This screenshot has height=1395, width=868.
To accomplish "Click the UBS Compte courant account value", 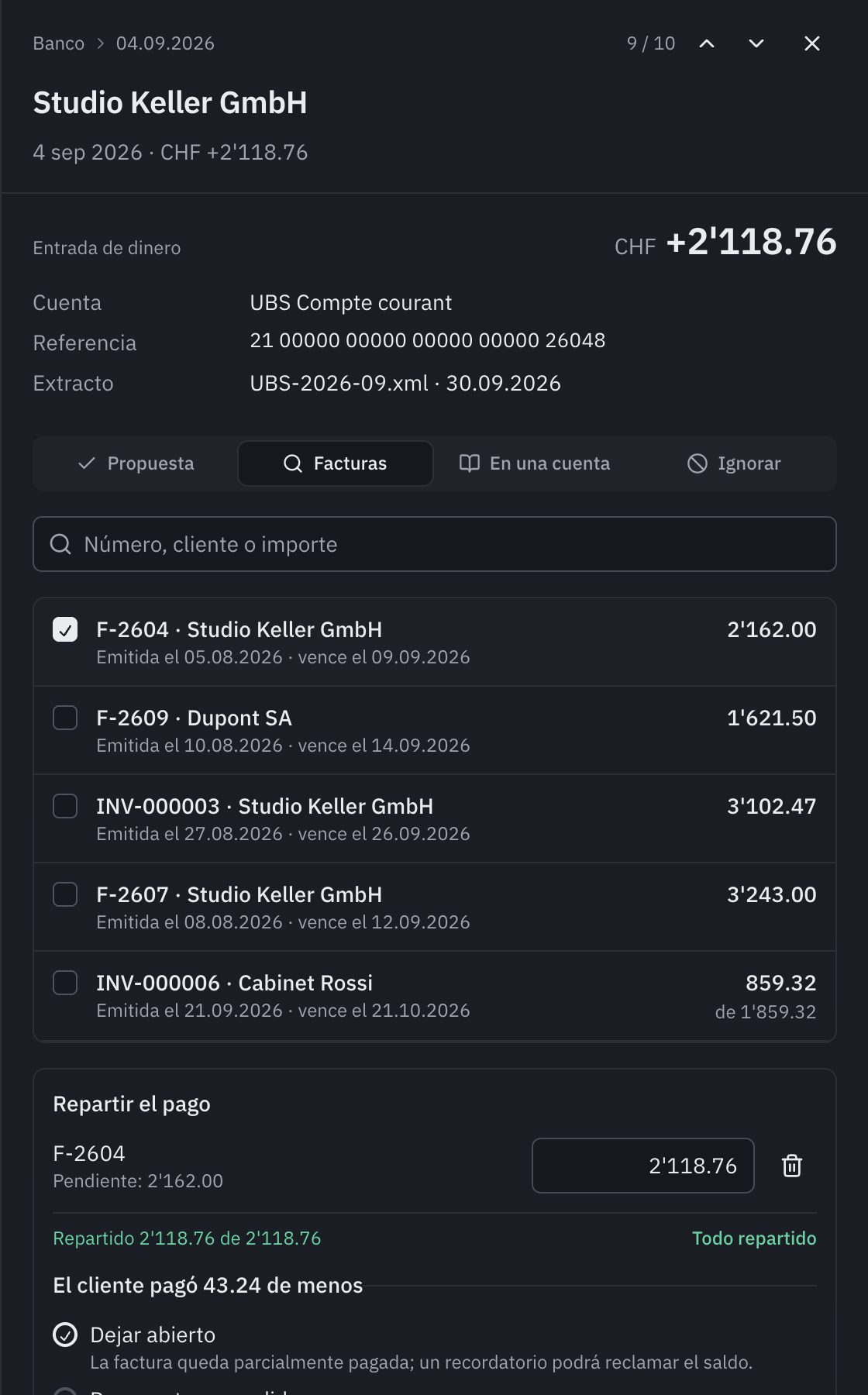I will pos(350,302).
